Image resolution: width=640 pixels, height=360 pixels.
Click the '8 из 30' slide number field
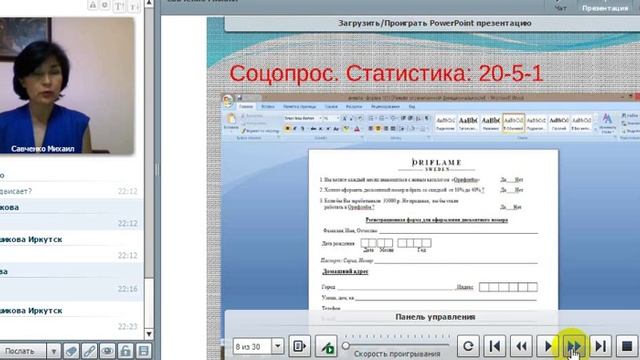253,346
